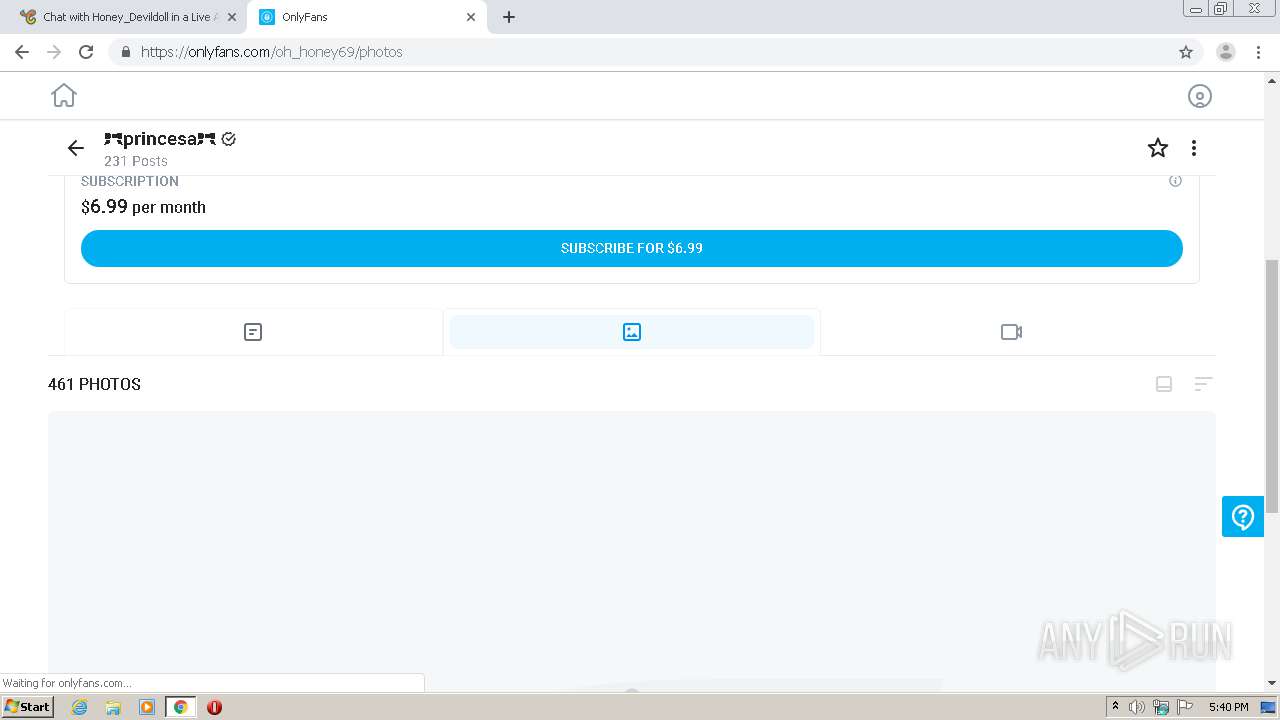Click the browser forward button
The height and width of the screenshot is (720, 1280).
pos(54,52)
